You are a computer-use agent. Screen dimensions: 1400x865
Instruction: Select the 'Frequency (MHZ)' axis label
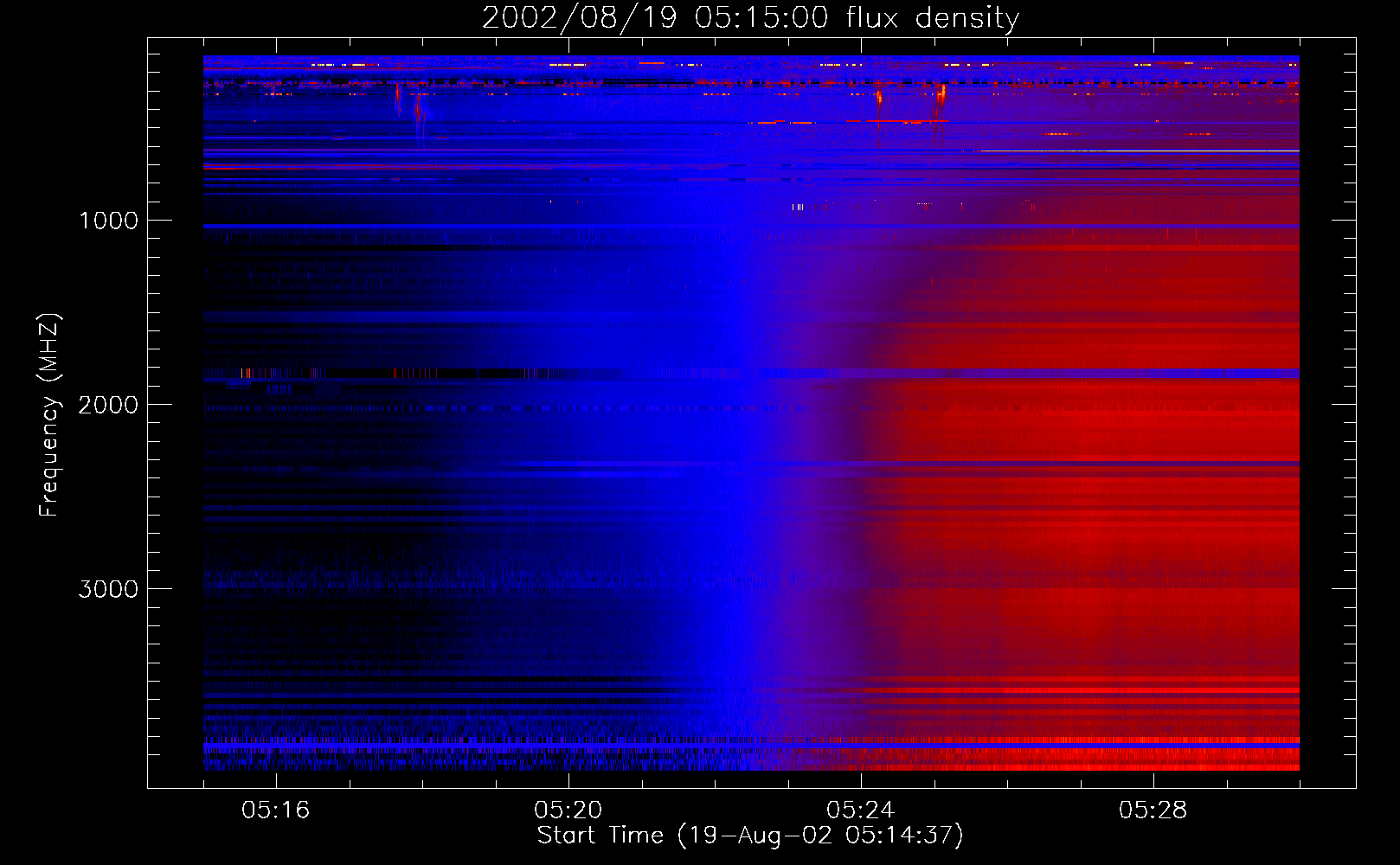coord(49,415)
